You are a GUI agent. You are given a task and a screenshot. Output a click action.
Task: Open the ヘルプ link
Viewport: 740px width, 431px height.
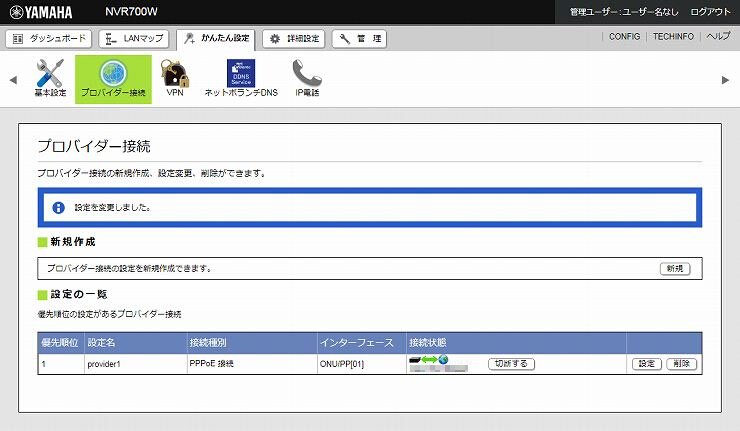coord(718,36)
